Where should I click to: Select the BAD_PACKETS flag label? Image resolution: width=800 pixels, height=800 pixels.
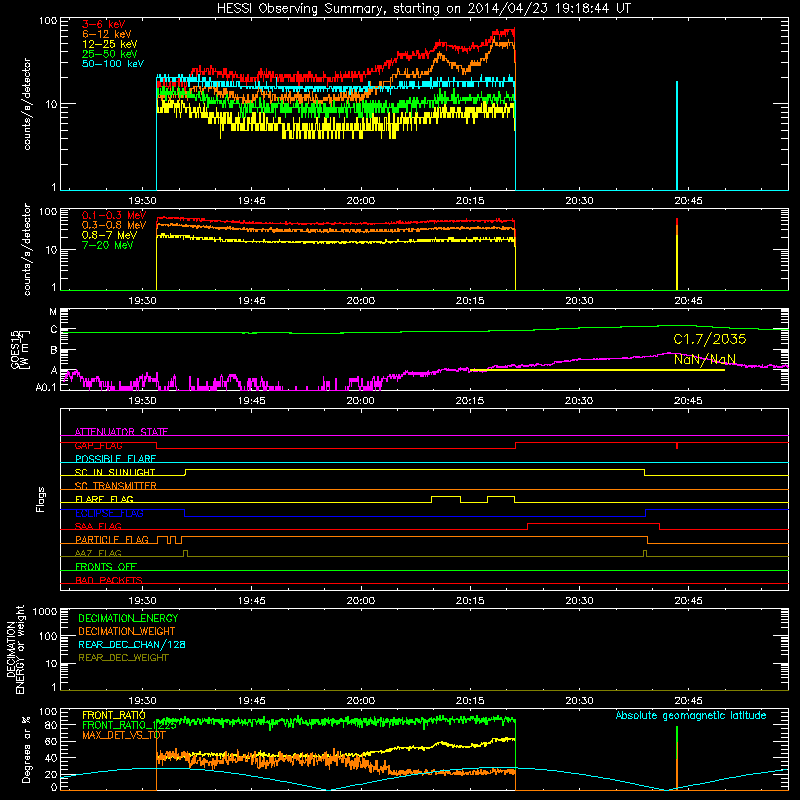[109, 580]
